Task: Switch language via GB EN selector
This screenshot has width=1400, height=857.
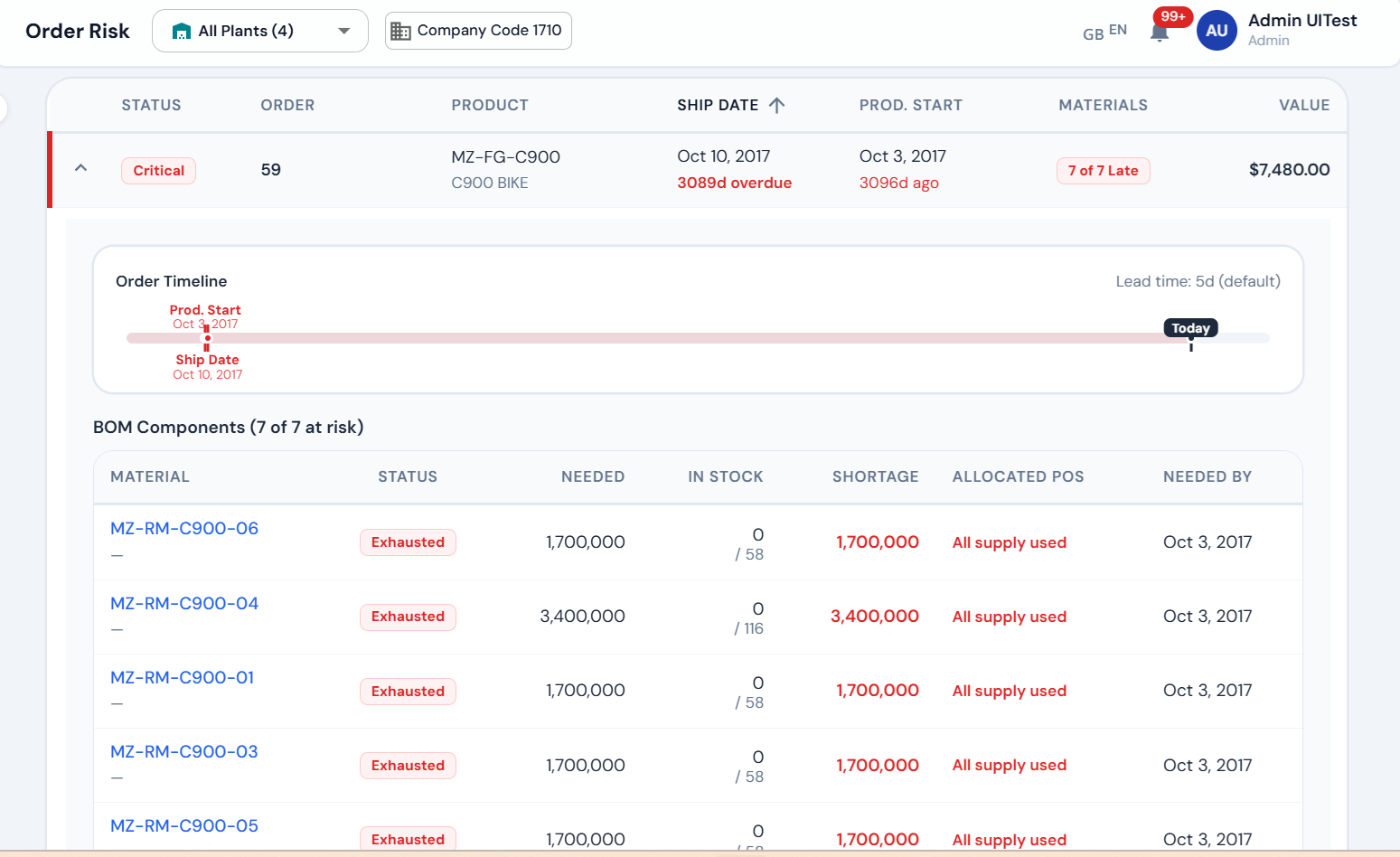Action: [1104, 32]
